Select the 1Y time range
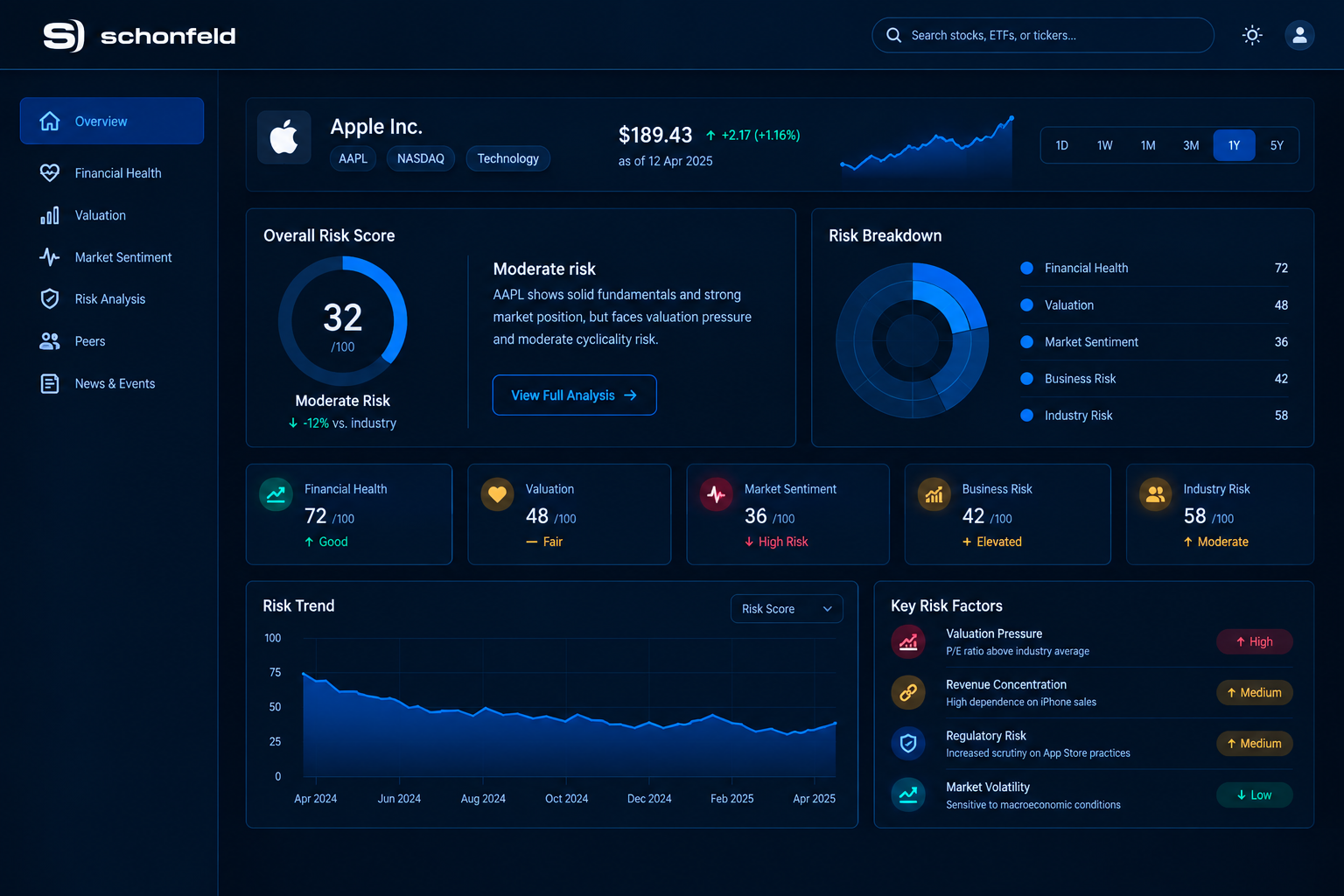The height and width of the screenshot is (896, 1344). pyautogui.click(x=1234, y=145)
